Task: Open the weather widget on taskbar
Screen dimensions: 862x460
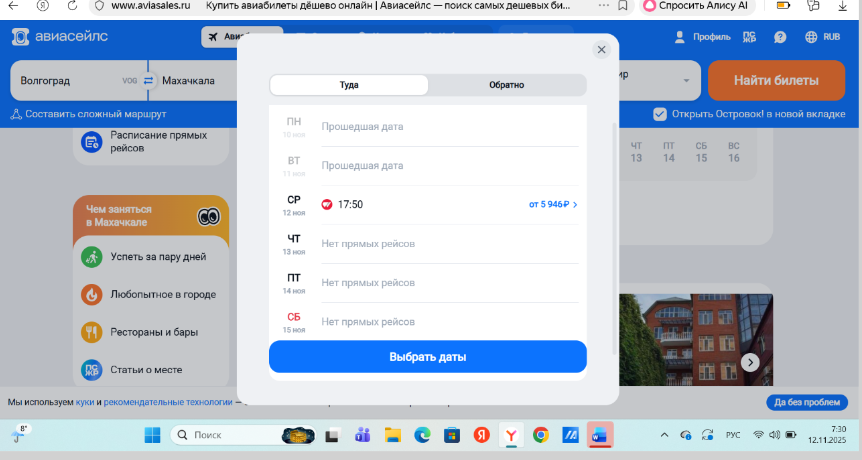Action: (x=19, y=434)
